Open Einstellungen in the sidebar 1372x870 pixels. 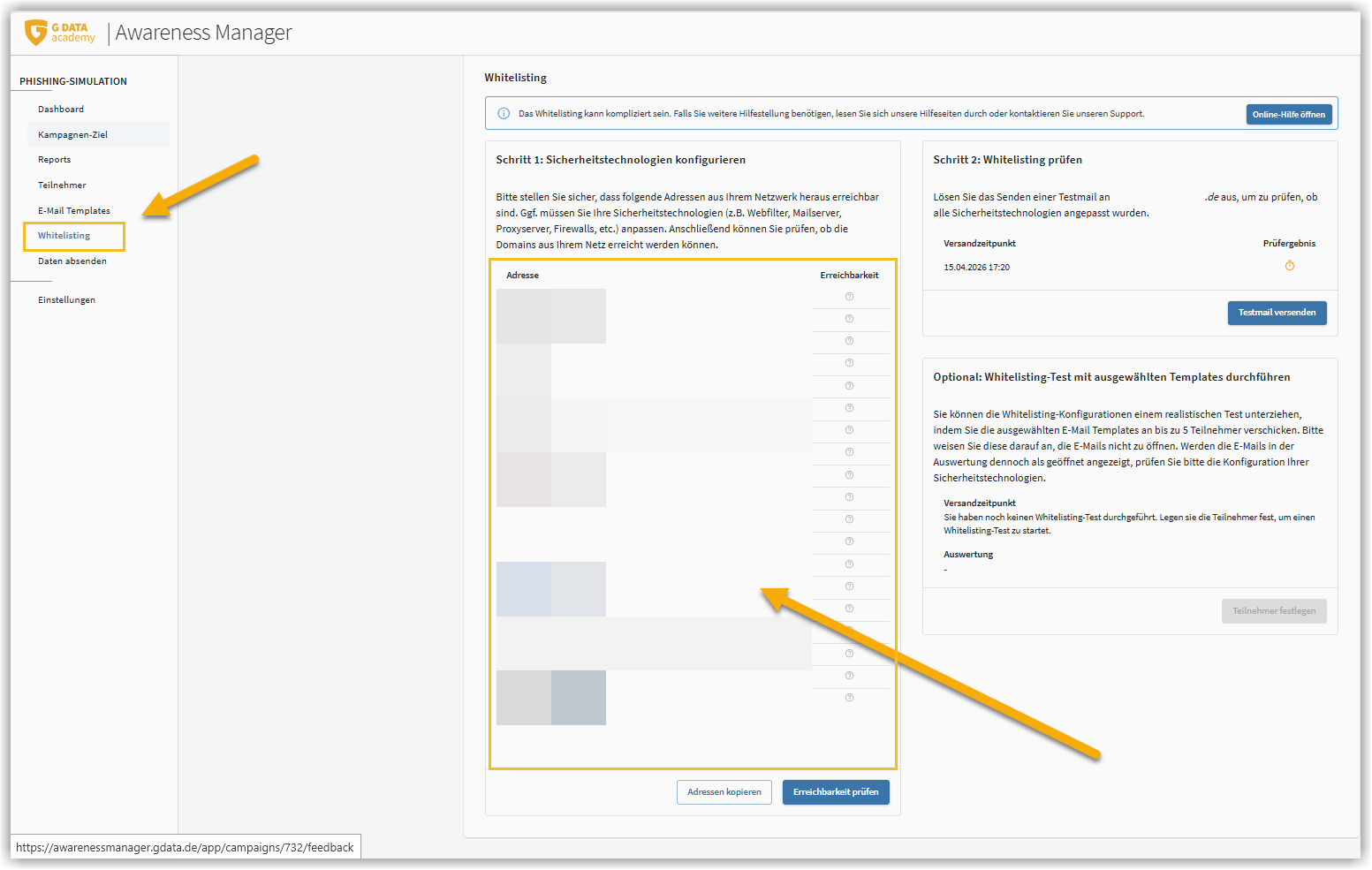(x=66, y=300)
